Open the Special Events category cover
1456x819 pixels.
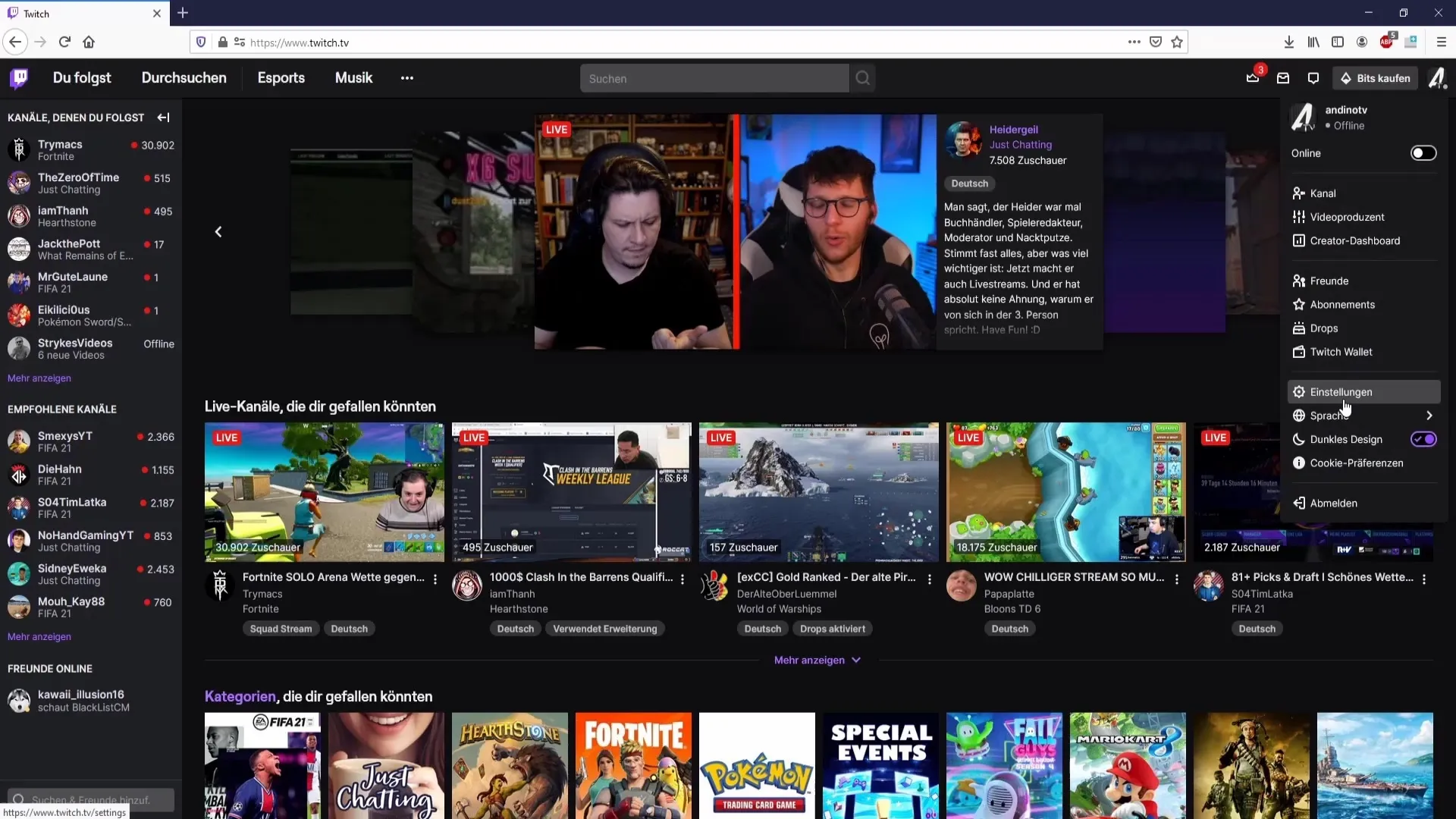coord(880,765)
